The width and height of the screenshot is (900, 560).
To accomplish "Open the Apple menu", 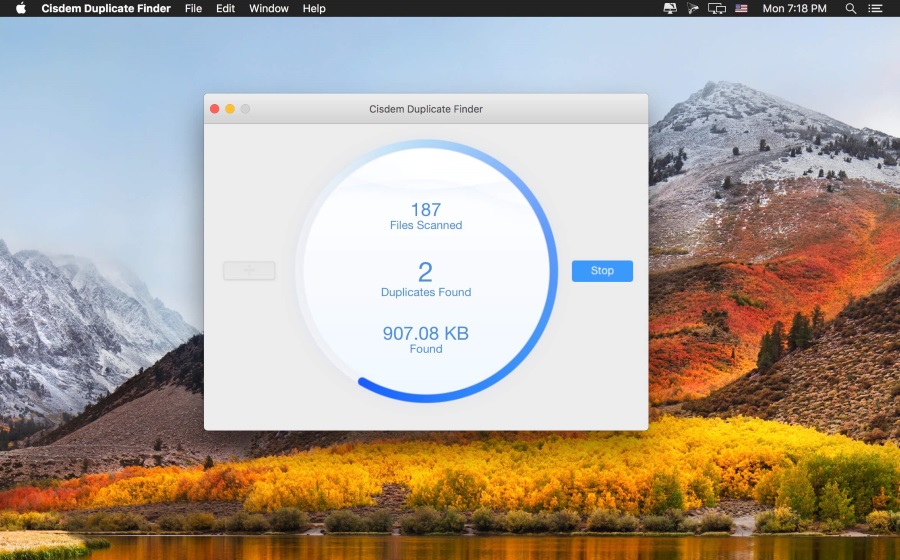I will [x=21, y=8].
